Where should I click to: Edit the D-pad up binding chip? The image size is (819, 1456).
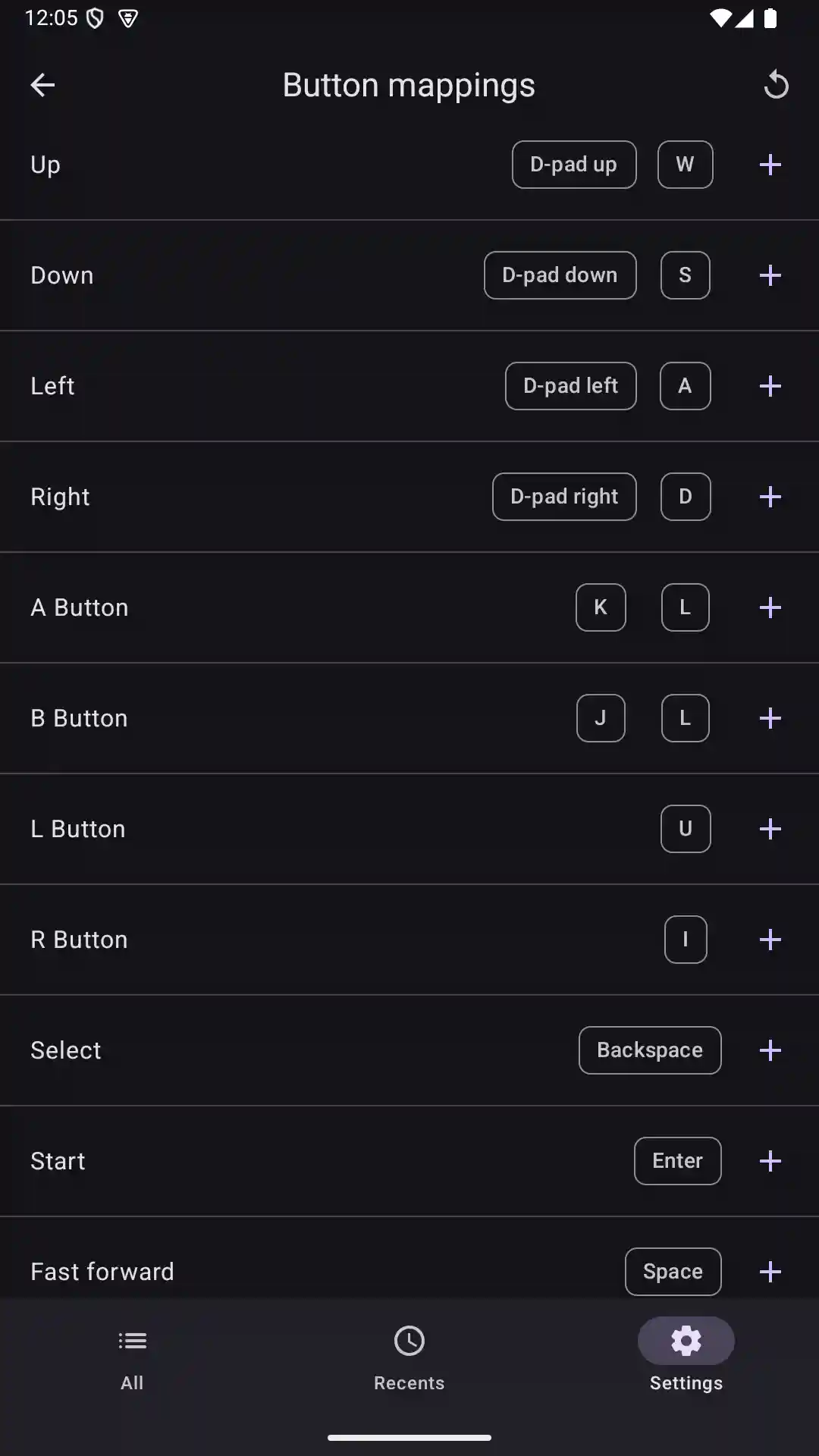click(x=574, y=165)
